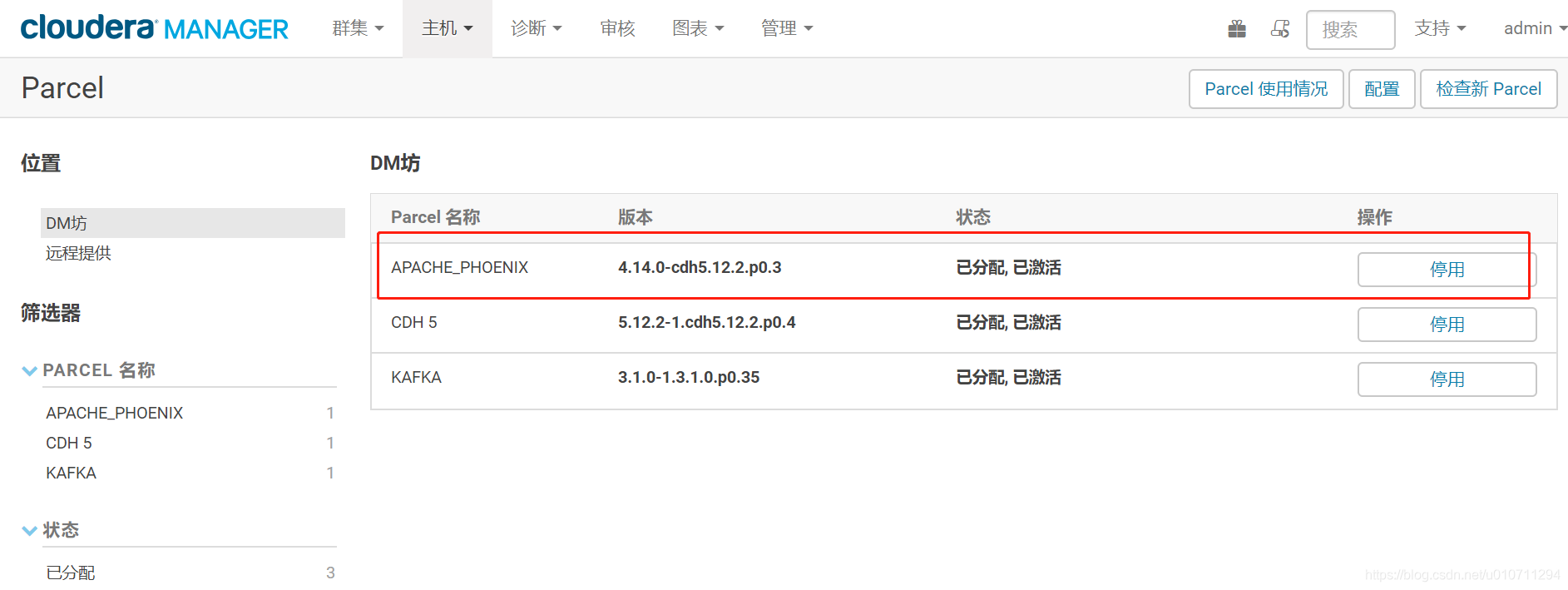This screenshot has height=590, width=1568.
Task: Open the 群集 dropdown menu
Action: tap(358, 28)
